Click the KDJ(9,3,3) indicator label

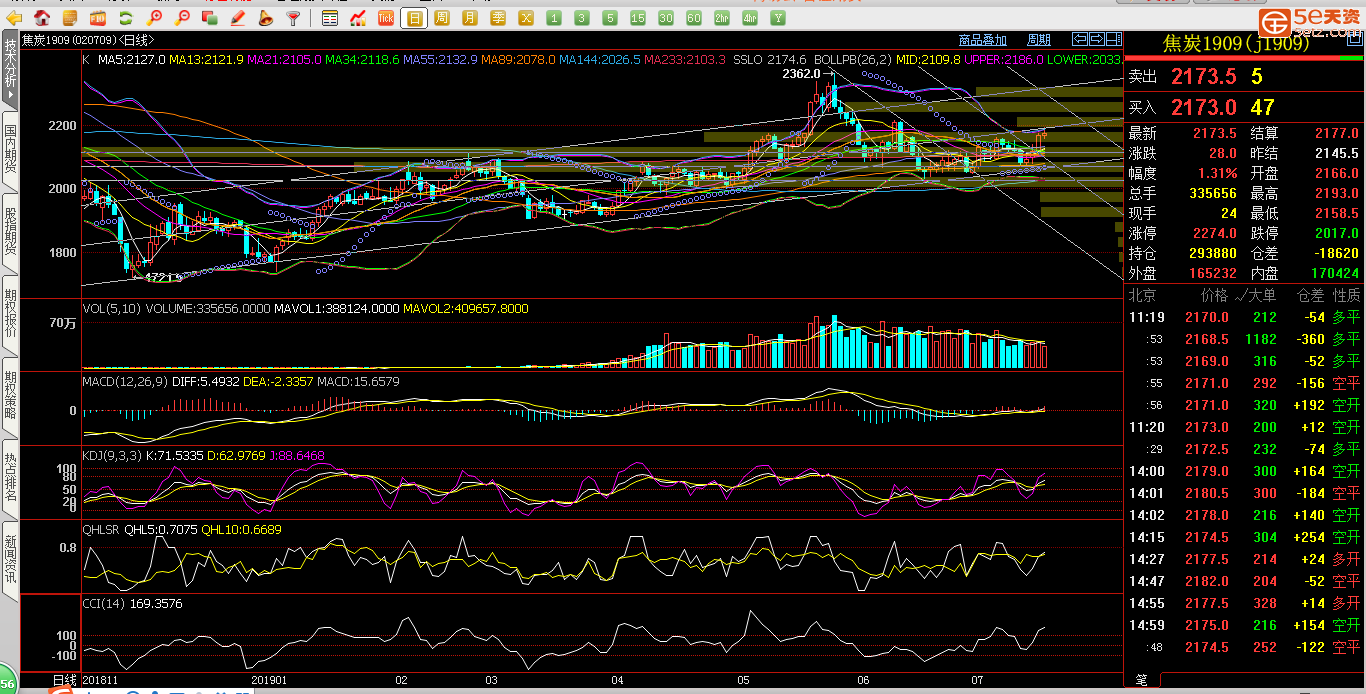112,456
